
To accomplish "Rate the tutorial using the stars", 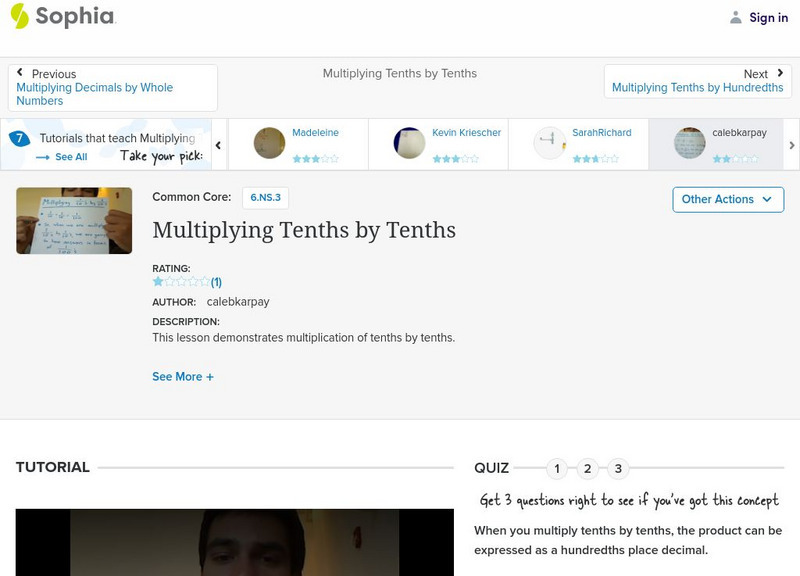I will pyautogui.click(x=179, y=280).
